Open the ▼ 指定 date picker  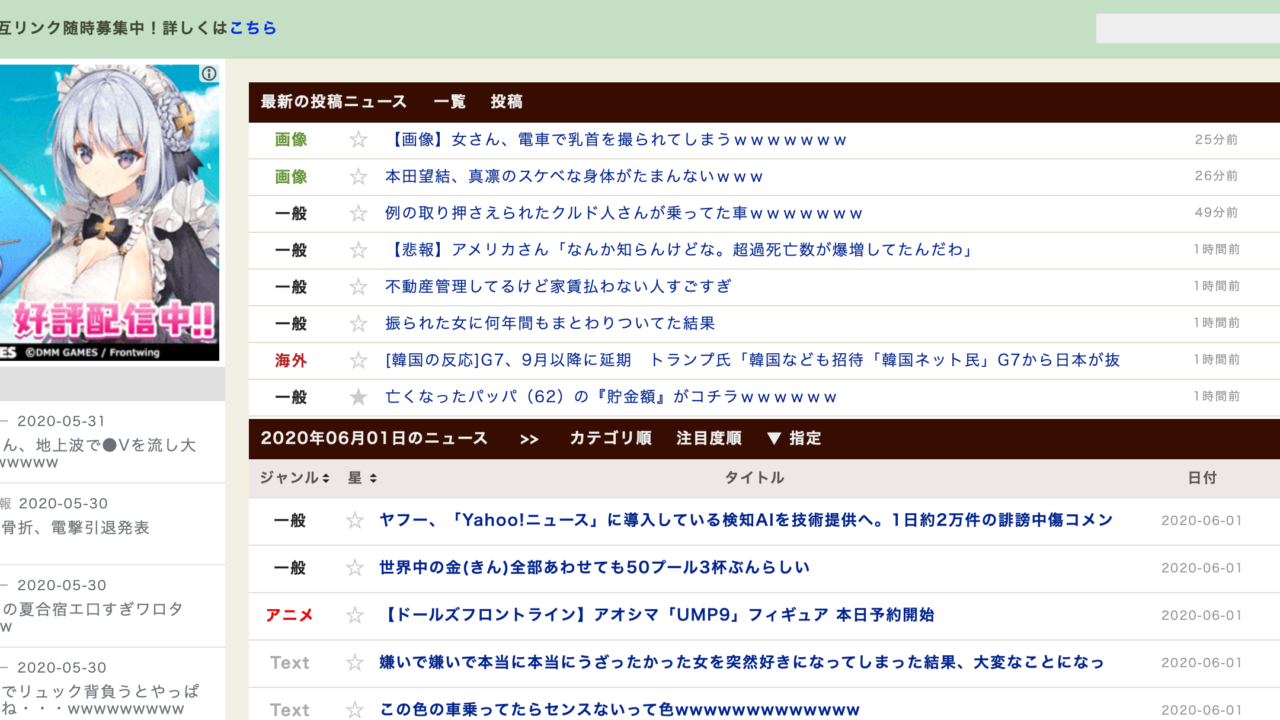point(793,438)
